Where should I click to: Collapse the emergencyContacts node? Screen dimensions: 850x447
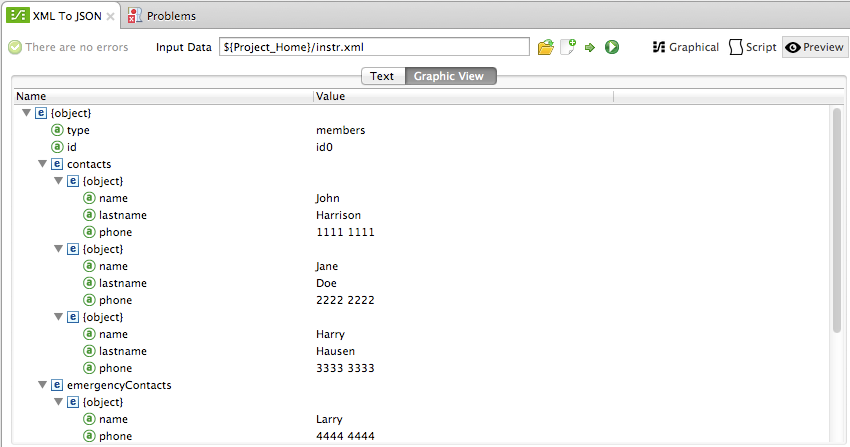[42, 385]
